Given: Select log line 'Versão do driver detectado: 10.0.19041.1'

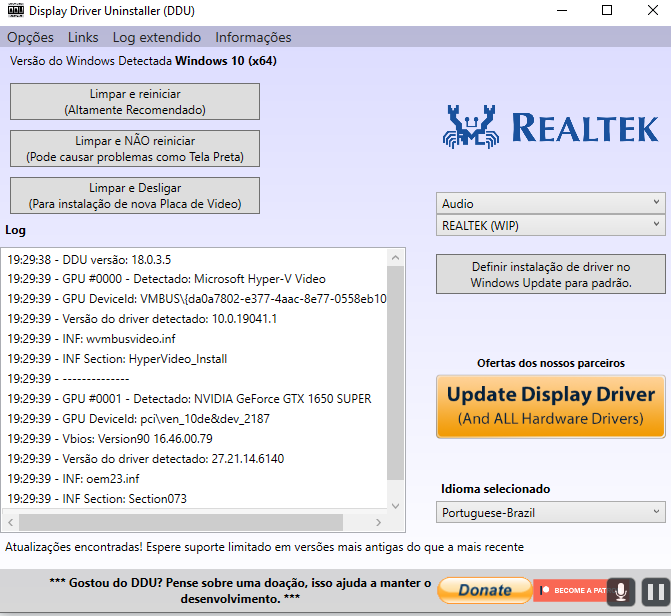Looking at the screenshot, I should coord(142,319).
